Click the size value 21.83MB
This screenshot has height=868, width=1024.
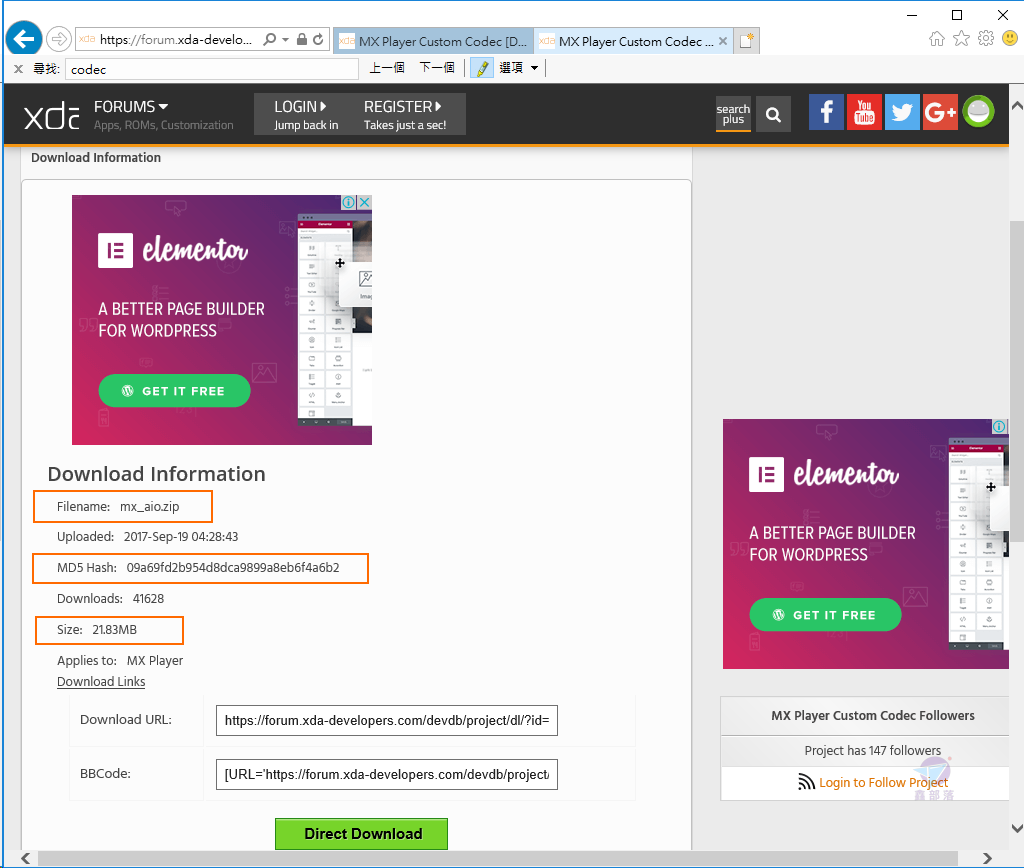114,630
